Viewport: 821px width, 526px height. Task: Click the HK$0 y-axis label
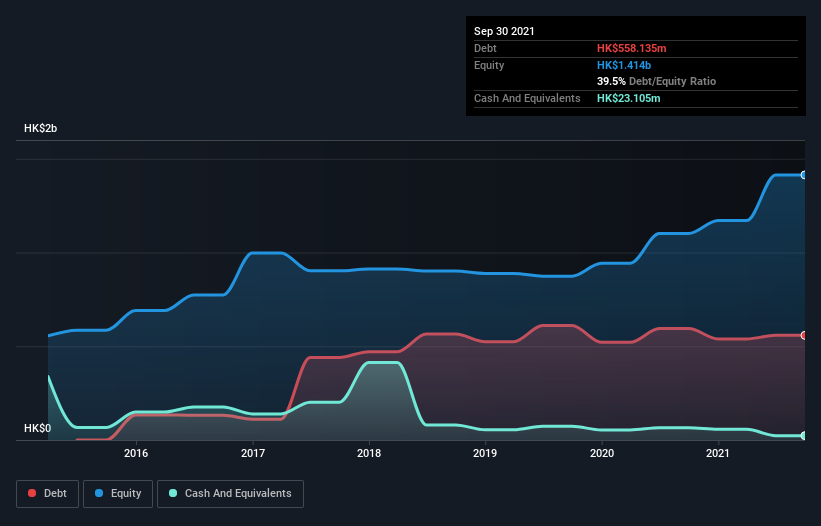coord(38,428)
